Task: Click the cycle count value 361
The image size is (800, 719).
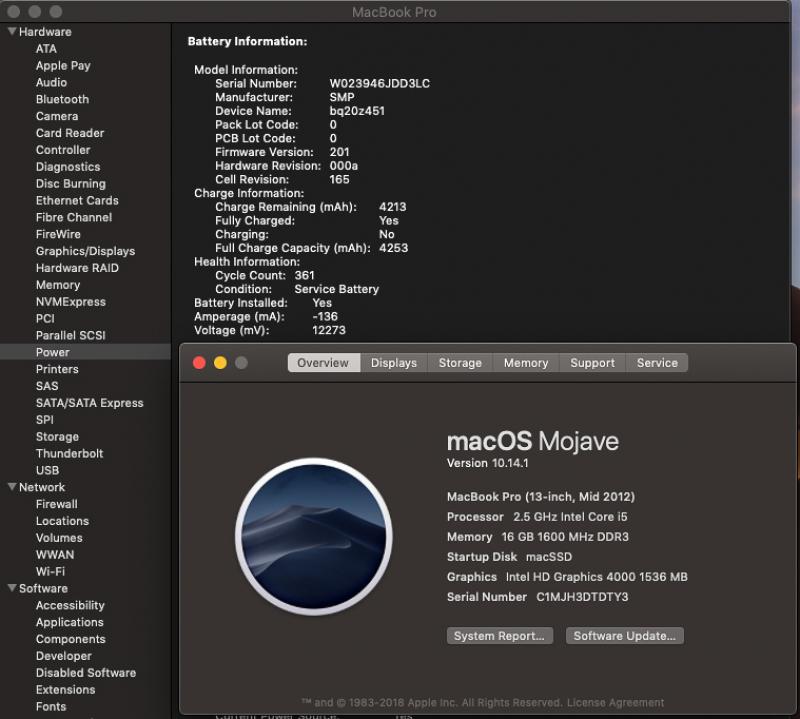Action: pyautogui.click(x=305, y=275)
